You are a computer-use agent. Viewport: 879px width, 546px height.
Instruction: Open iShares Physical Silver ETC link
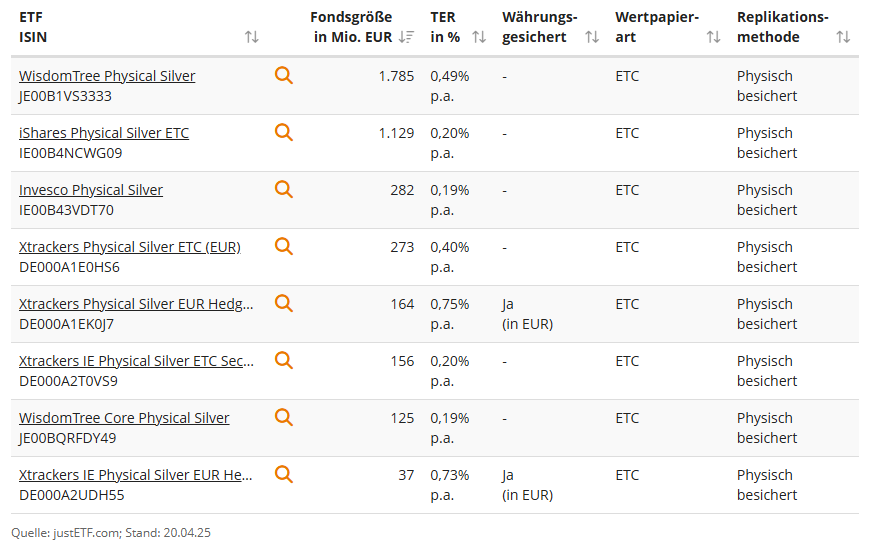[104, 133]
